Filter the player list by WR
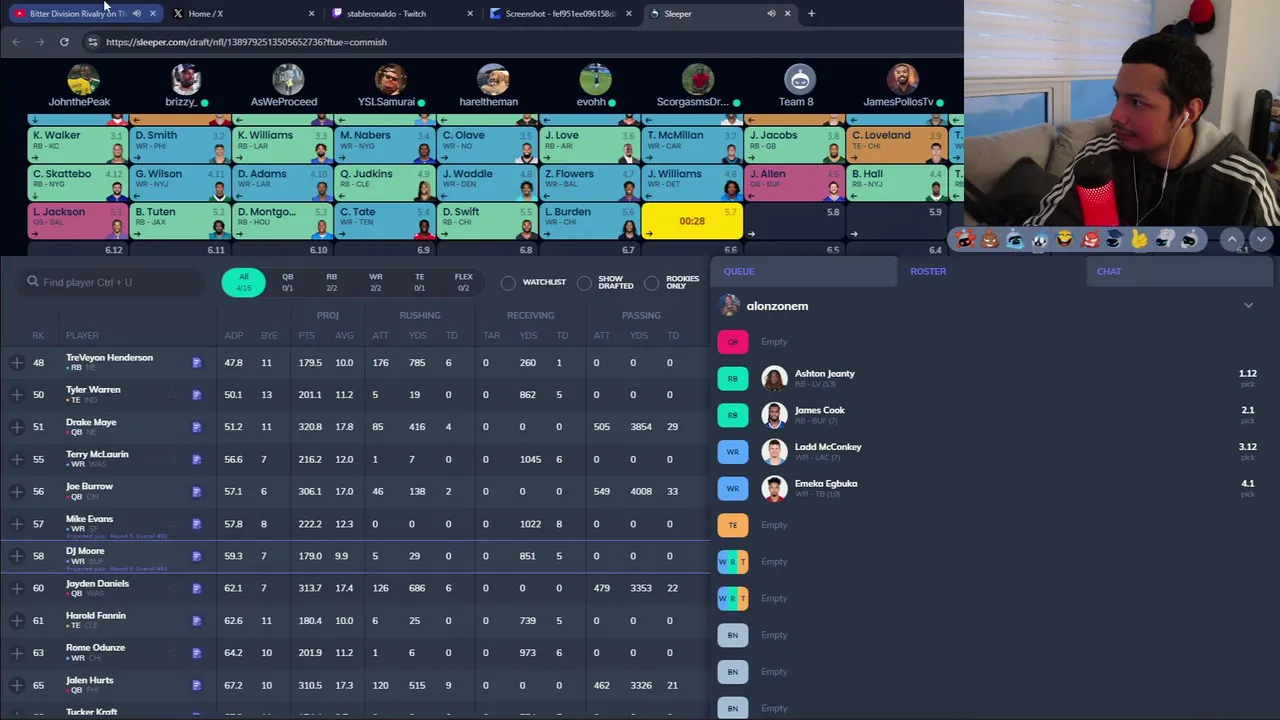The width and height of the screenshot is (1280, 720). click(x=375, y=283)
